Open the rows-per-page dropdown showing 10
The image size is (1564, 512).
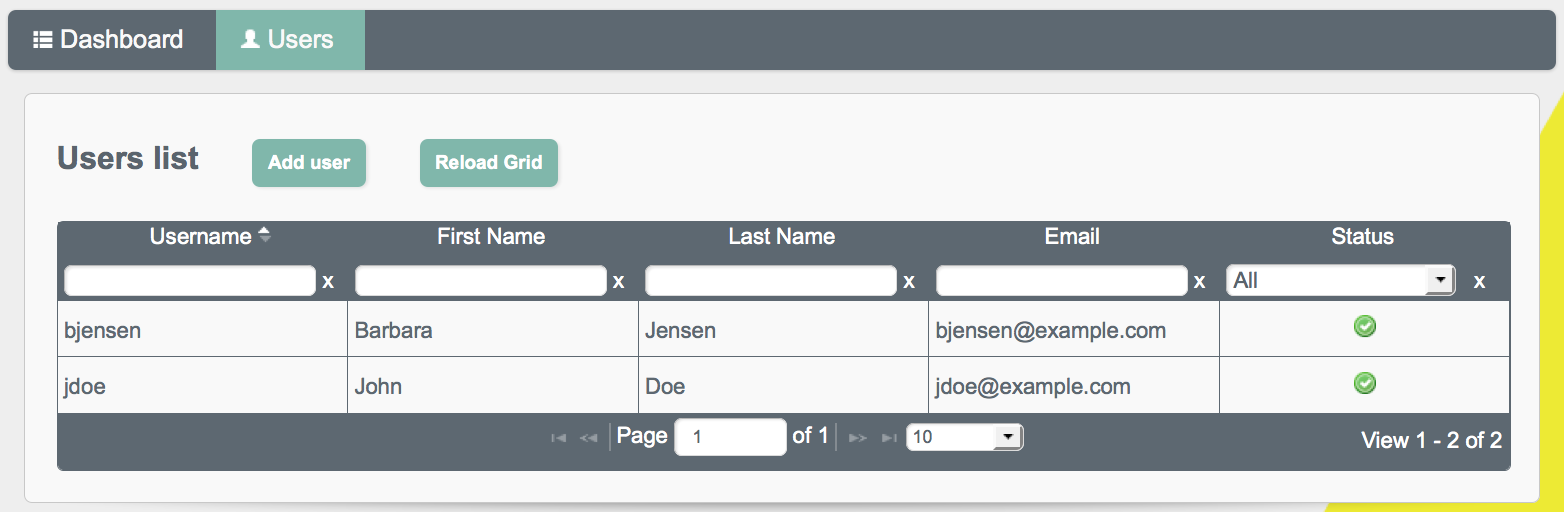point(964,437)
